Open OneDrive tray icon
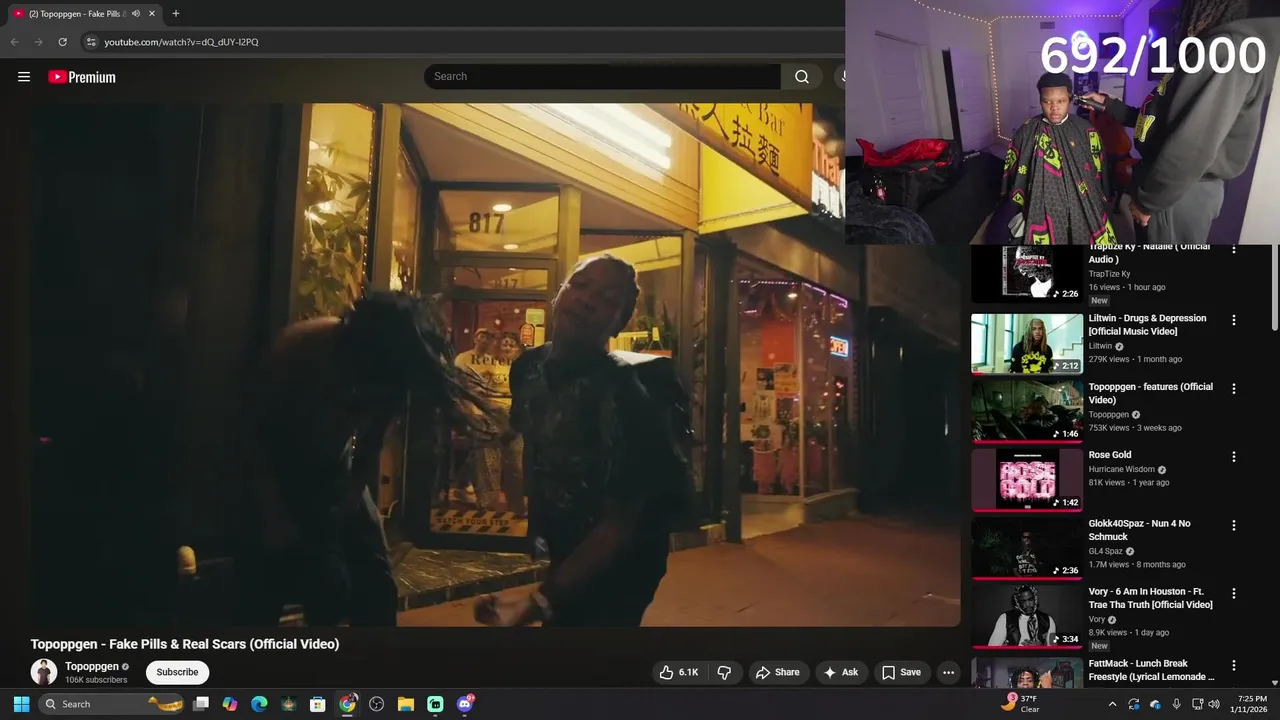1280x720 pixels. click(1155, 704)
